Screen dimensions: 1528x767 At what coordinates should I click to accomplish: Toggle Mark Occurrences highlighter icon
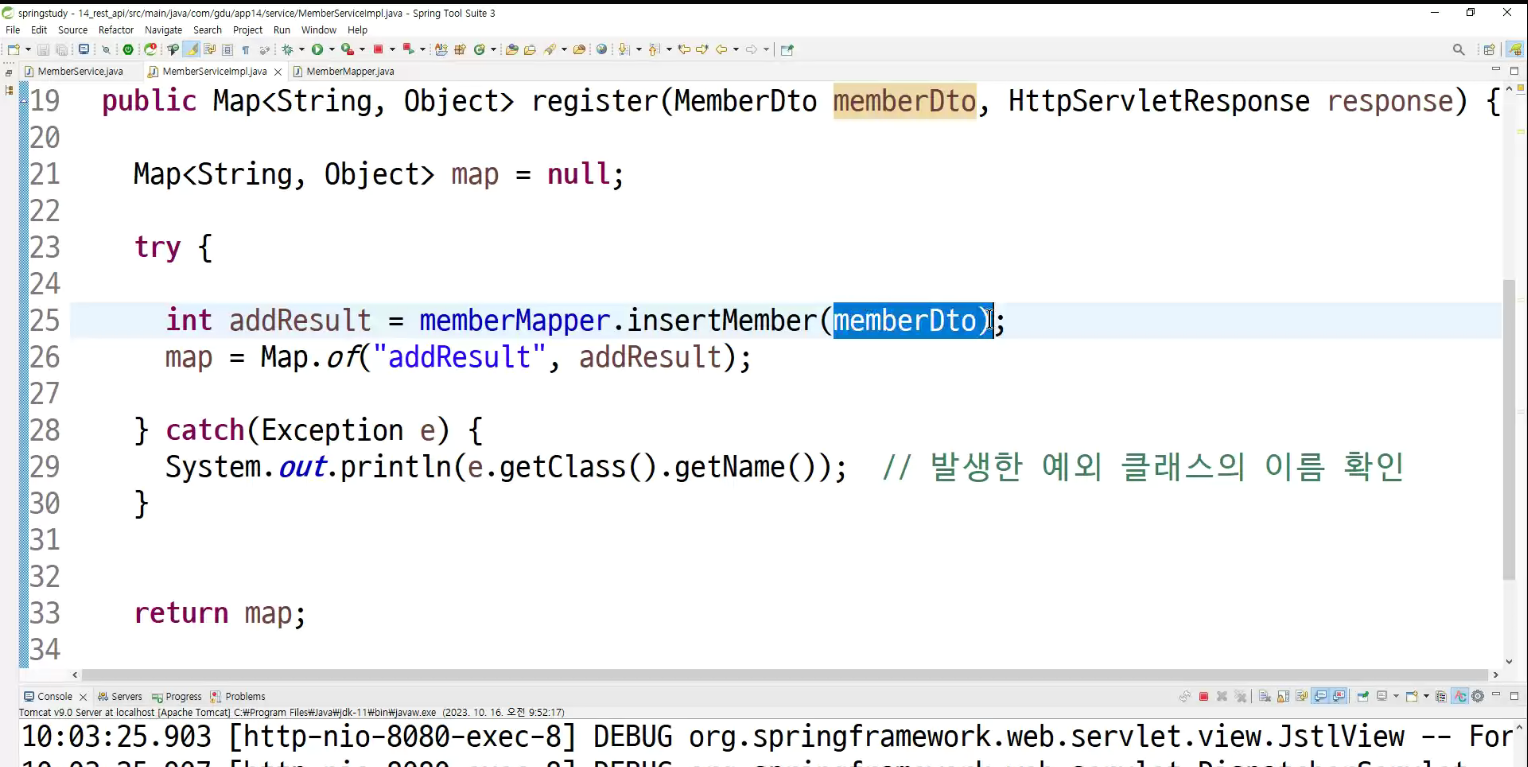click(192, 49)
